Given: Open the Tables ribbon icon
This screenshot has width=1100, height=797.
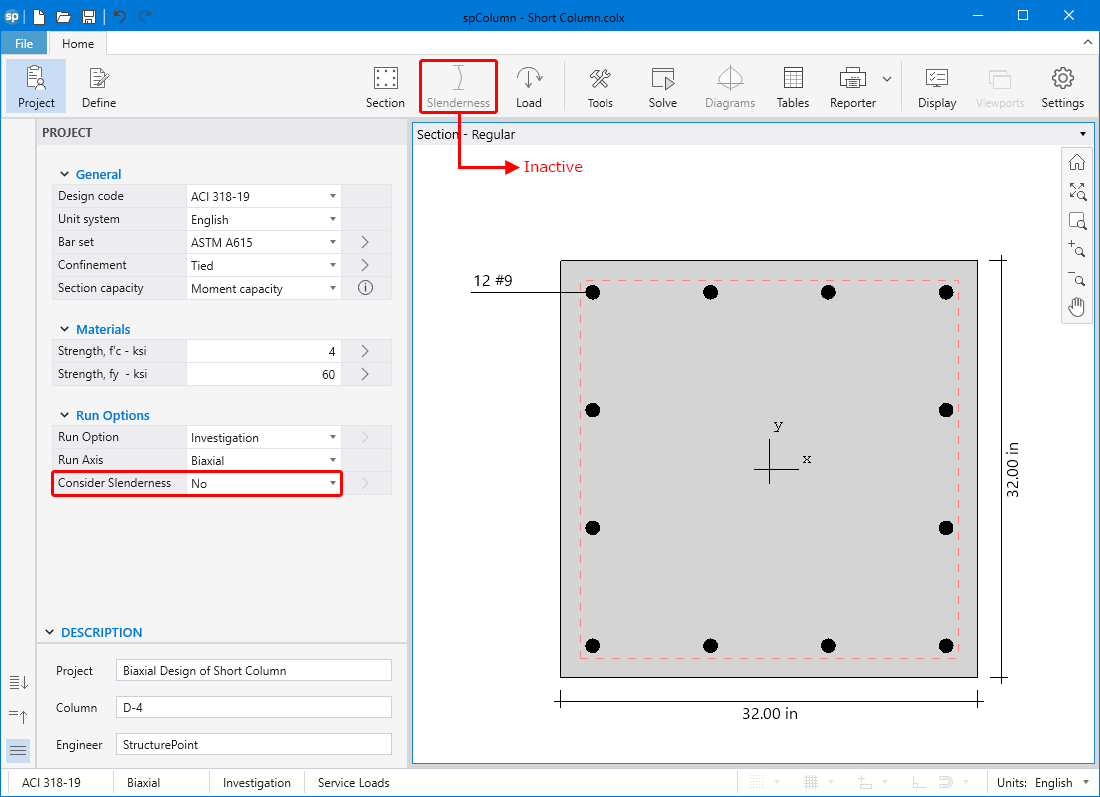Looking at the screenshot, I should pyautogui.click(x=792, y=87).
